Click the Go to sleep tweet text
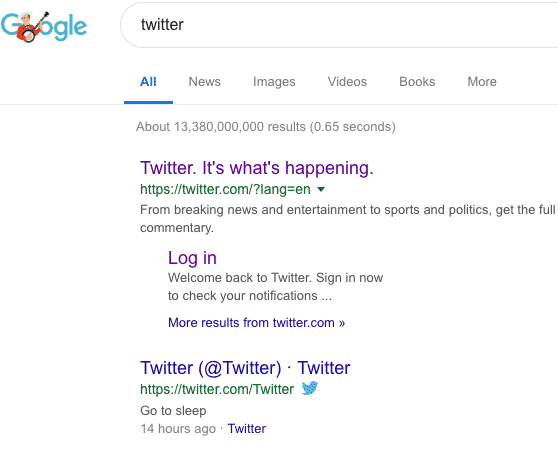This screenshot has height=449, width=558. coord(173,411)
